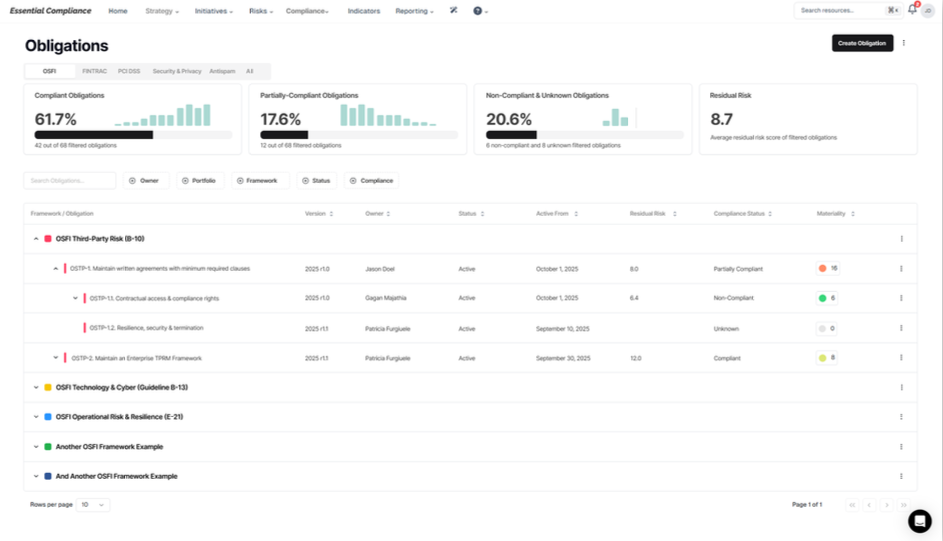Open row actions for OSTP-1.2 Resilience obligation
The image size is (943, 541).
[901, 328]
